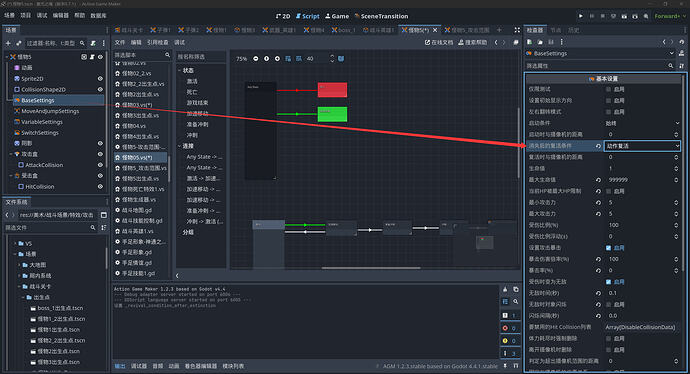Expand the VS folder in FileSystem
Screen dimensions: 690x374
click(15, 243)
